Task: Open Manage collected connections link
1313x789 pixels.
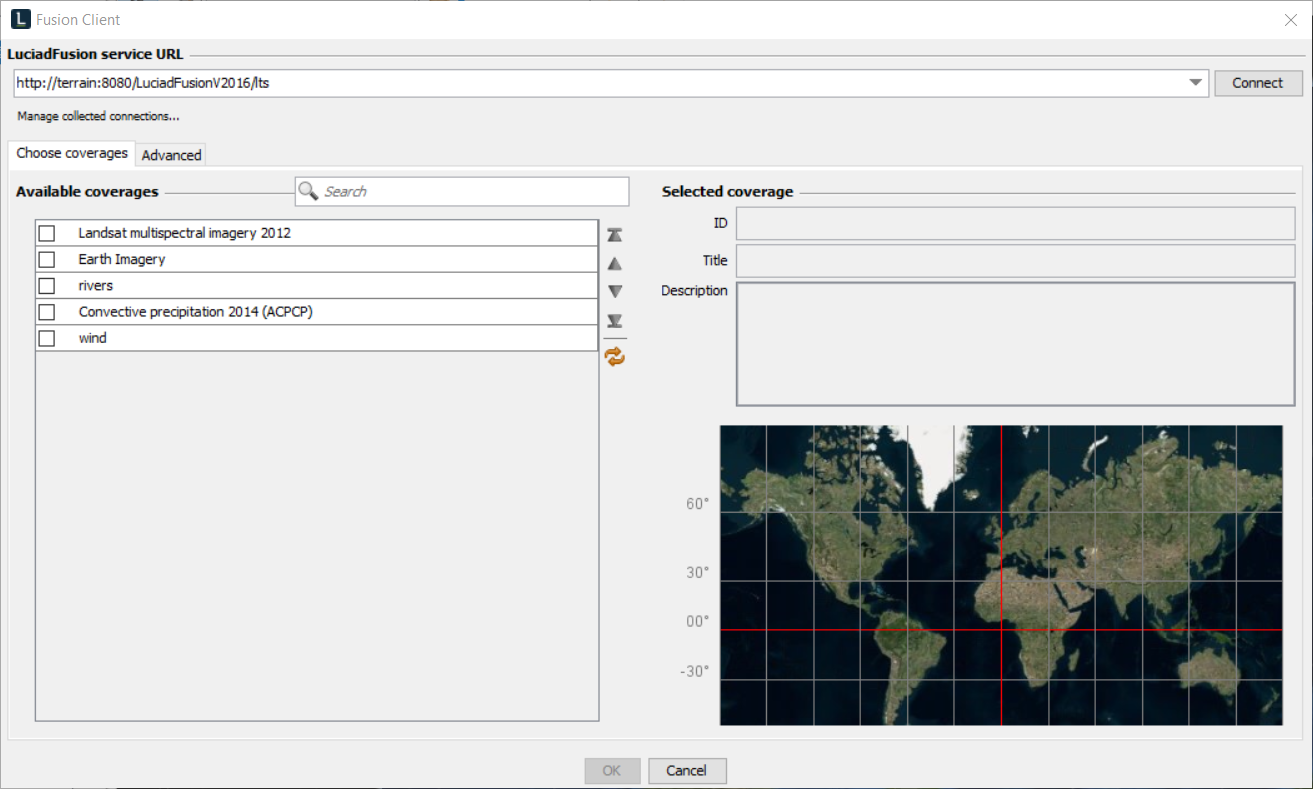Action: pyautogui.click(x=98, y=116)
